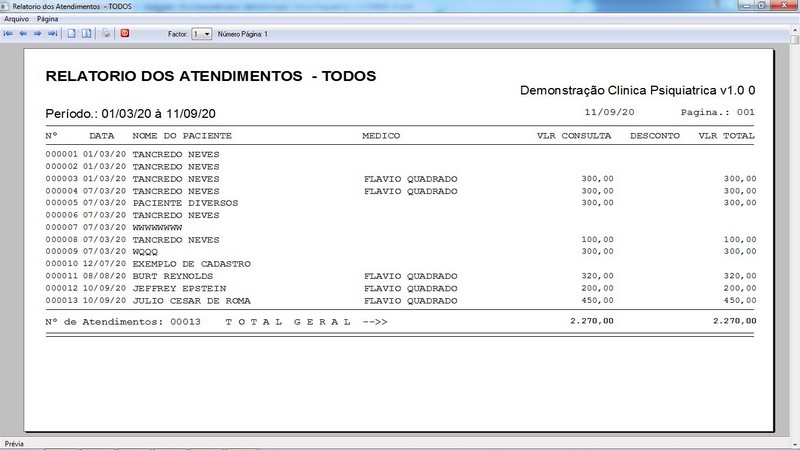Click 'BURT REYNOLDS' in row 000011

point(172,276)
